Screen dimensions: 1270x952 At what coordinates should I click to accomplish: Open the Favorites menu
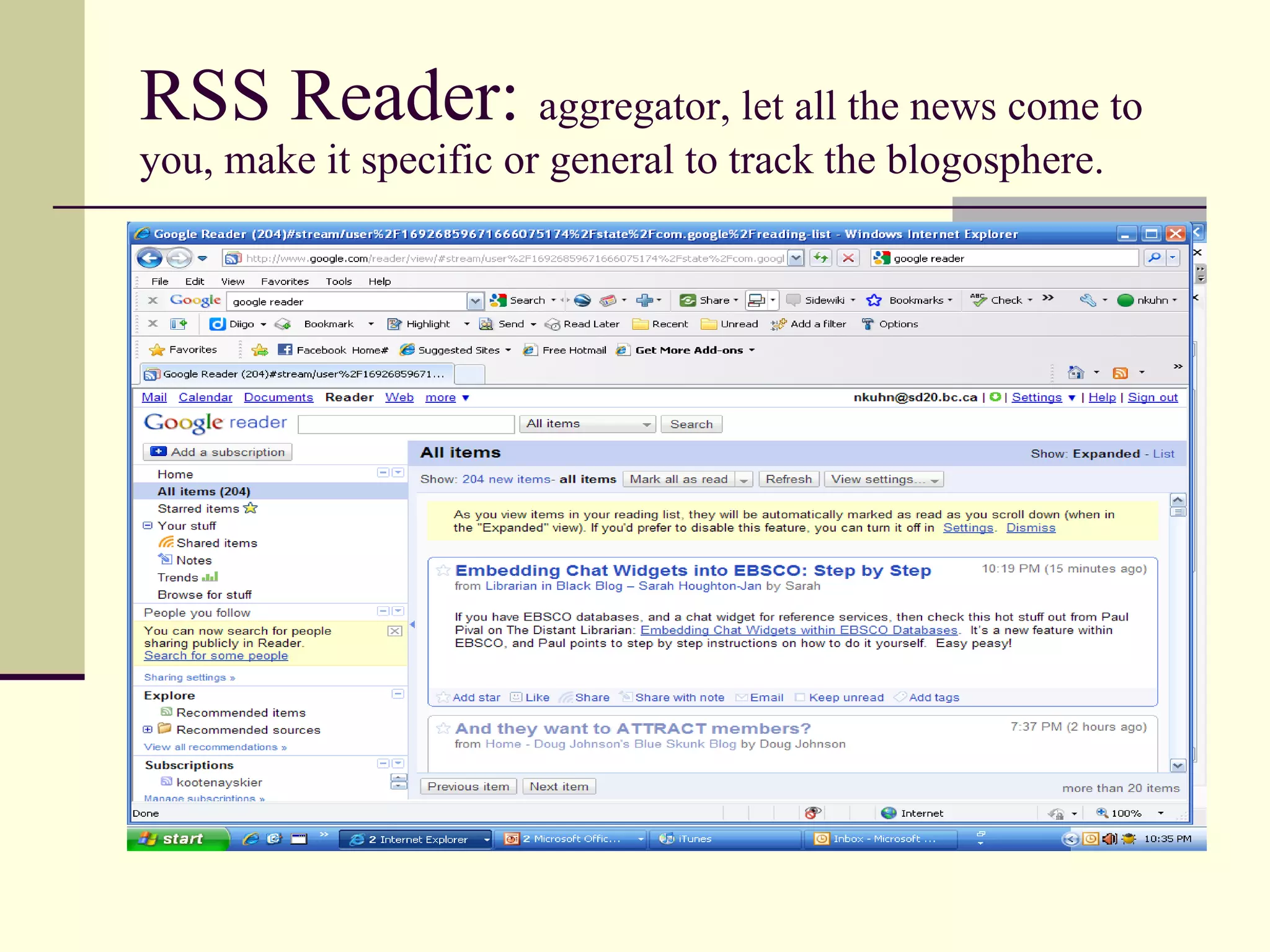(285, 281)
